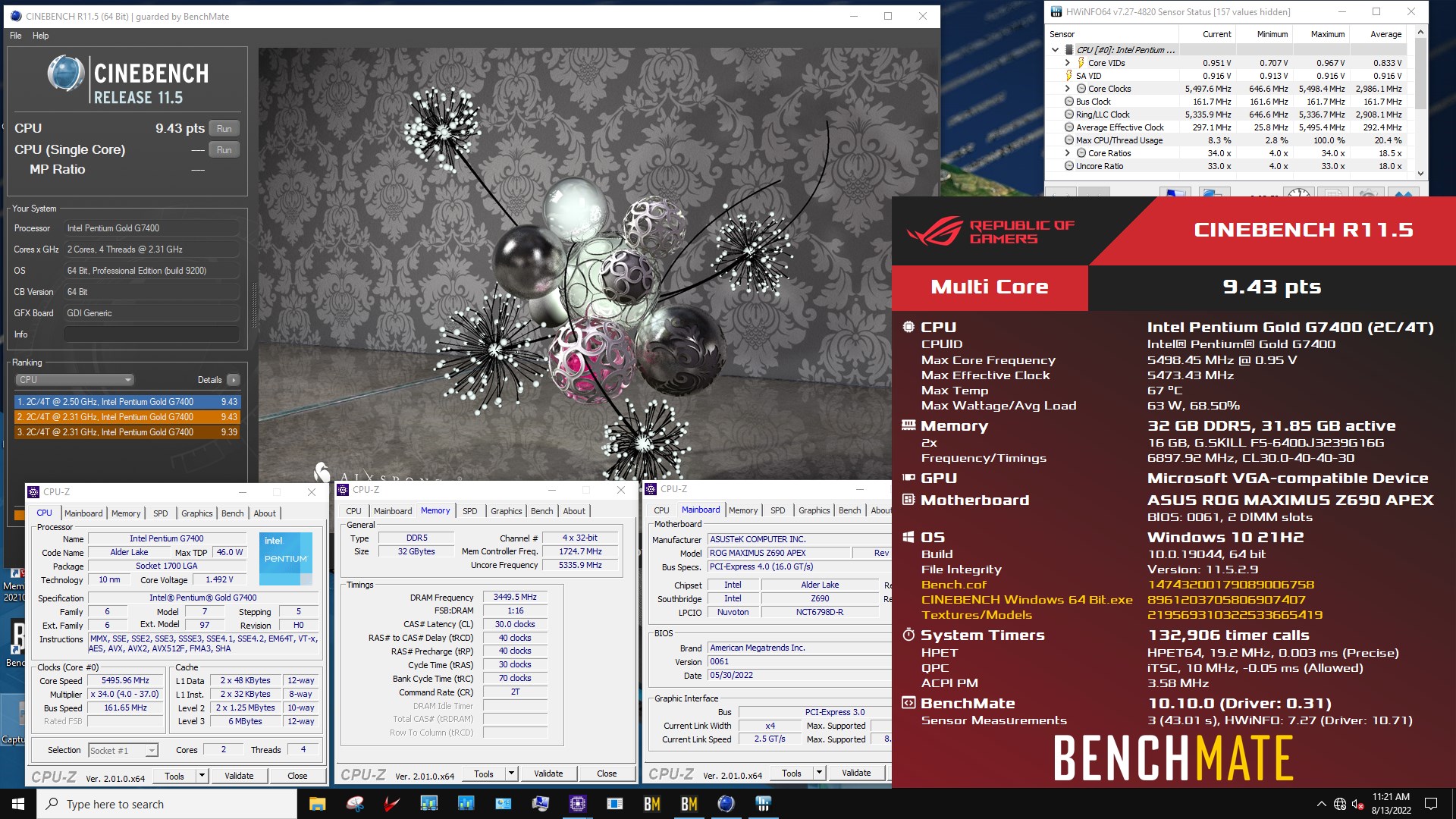Image resolution: width=1456 pixels, height=819 pixels.
Task: Open the CPU-Z purple chip taskbar icon
Action: click(x=577, y=804)
